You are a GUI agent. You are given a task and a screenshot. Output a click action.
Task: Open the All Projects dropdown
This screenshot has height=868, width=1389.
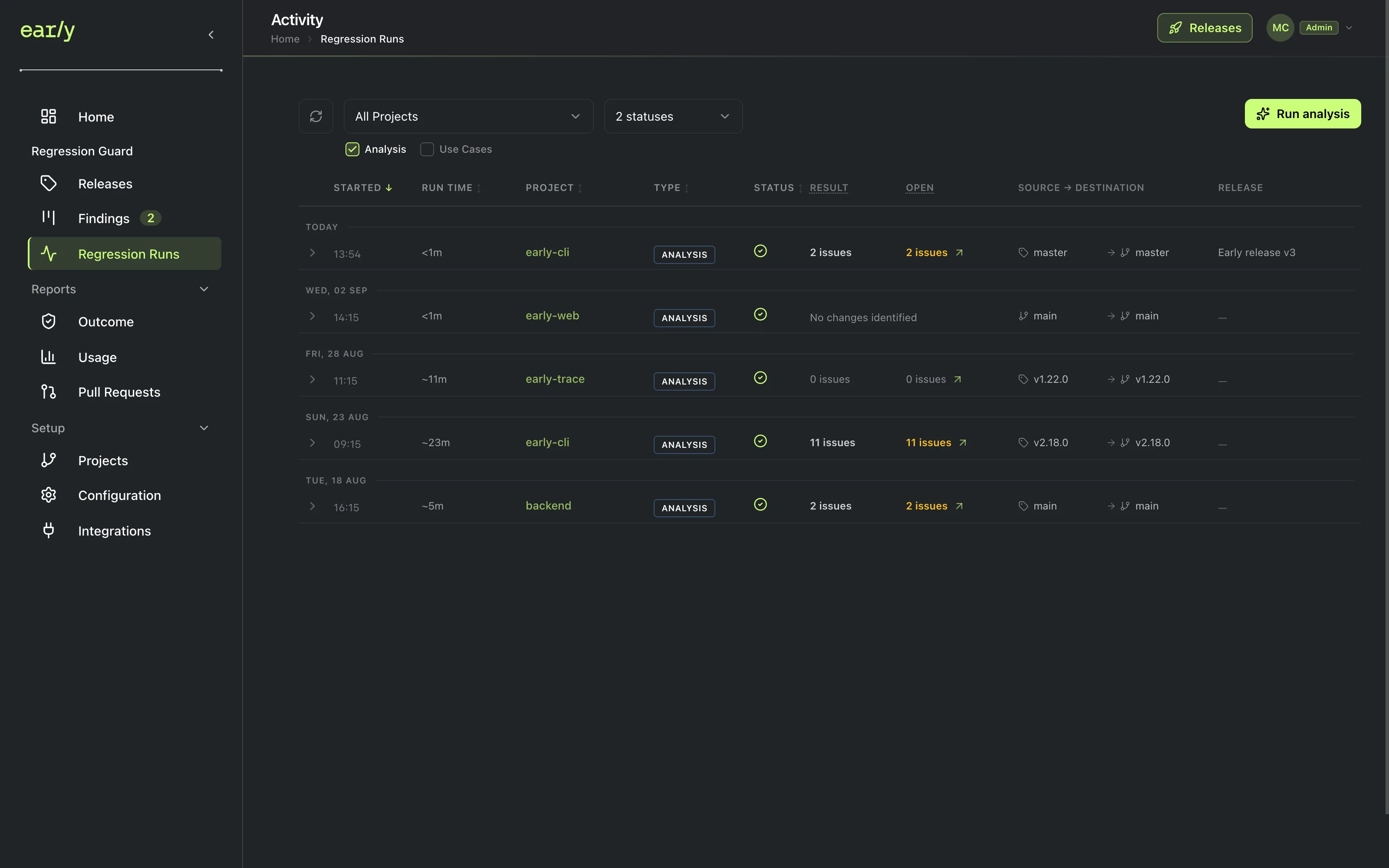[468, 117]
